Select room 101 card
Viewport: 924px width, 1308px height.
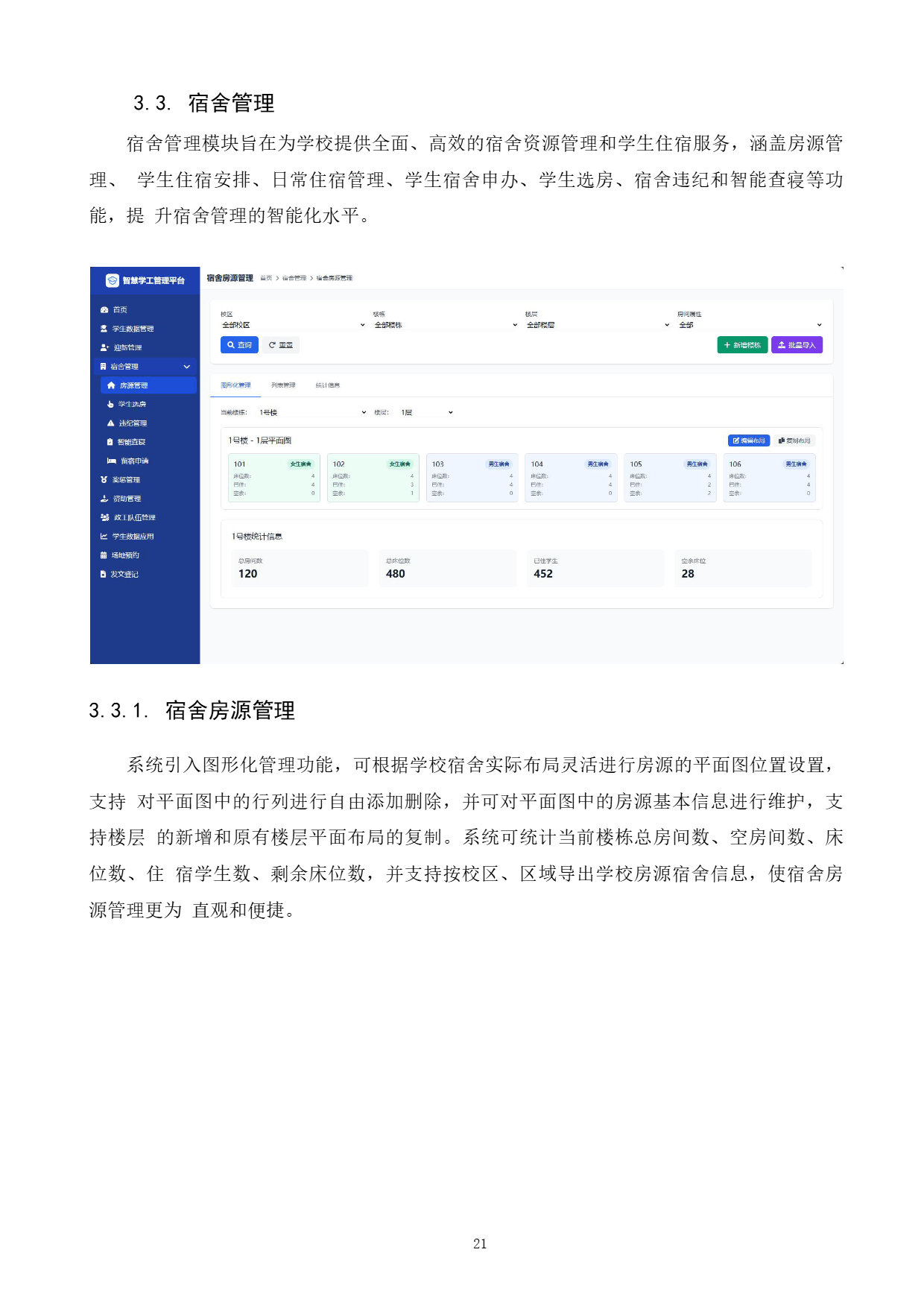click(x=274, y=478)
